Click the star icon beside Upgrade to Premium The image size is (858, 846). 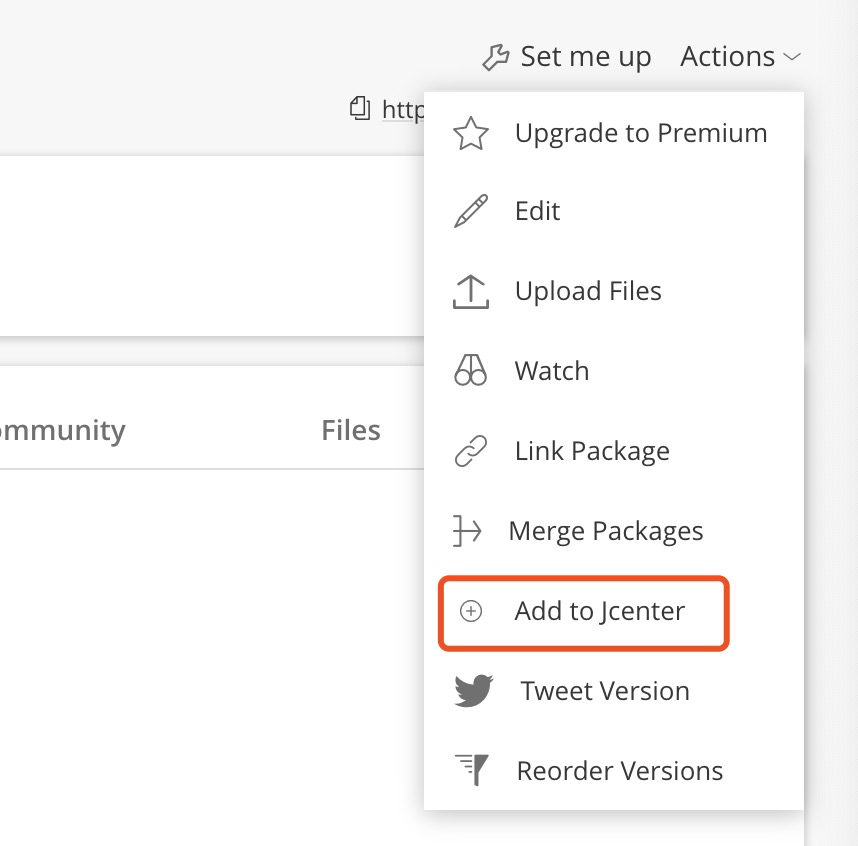coord(471,134)
